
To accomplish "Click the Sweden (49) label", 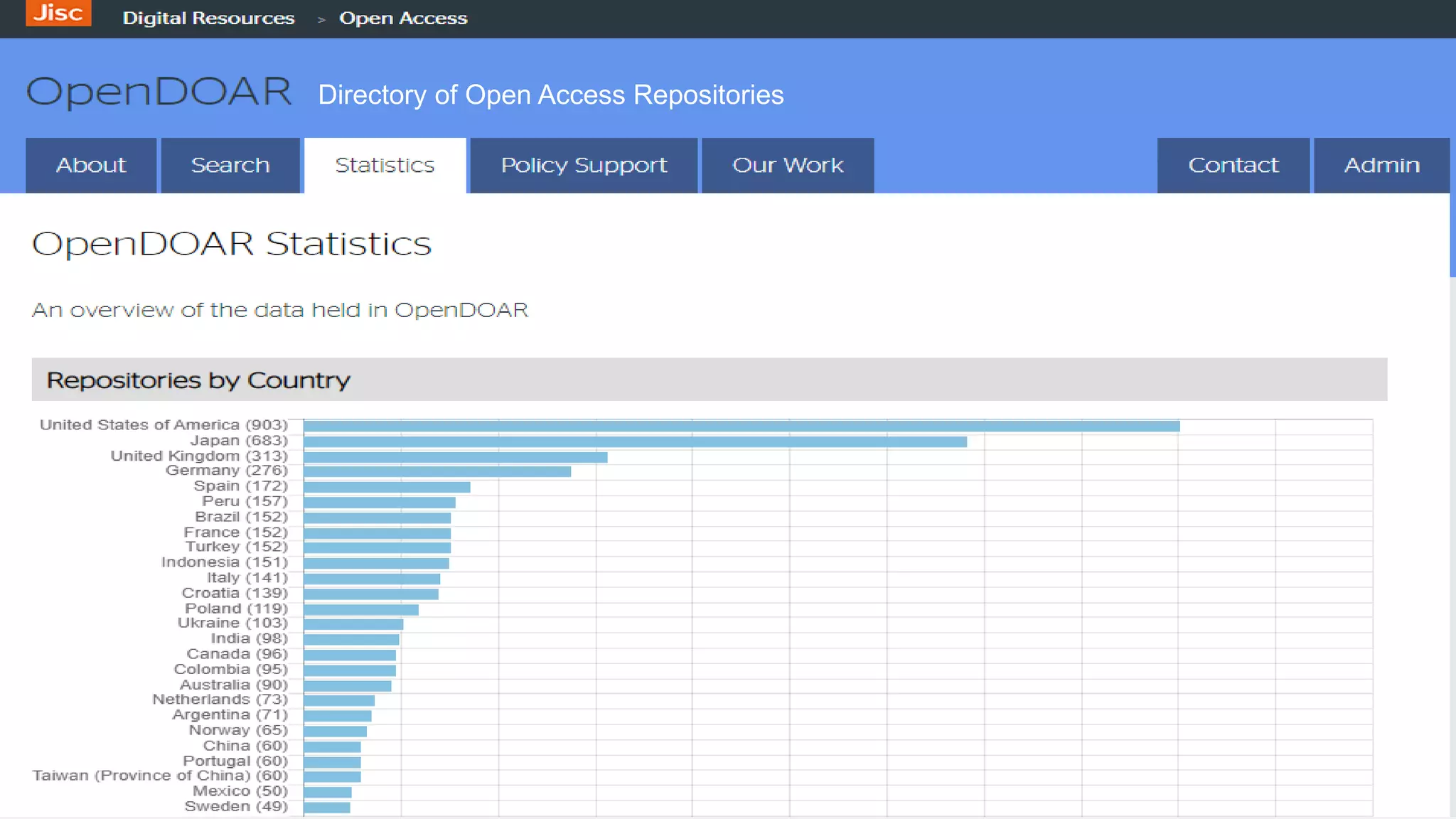I will click(237, 807).
